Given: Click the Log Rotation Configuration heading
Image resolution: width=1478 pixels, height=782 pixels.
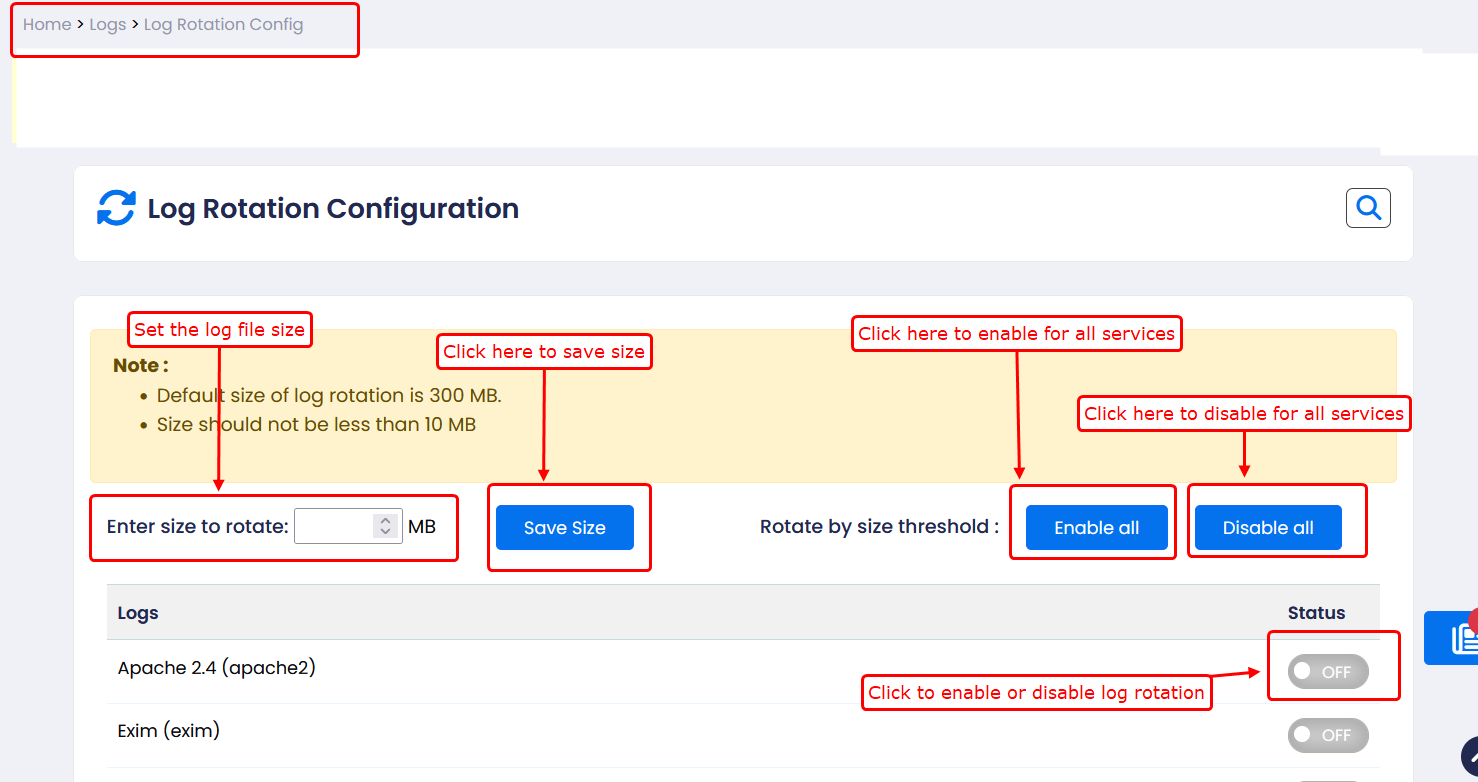Looking at the screenshot, I should click(x=333, y=208).
